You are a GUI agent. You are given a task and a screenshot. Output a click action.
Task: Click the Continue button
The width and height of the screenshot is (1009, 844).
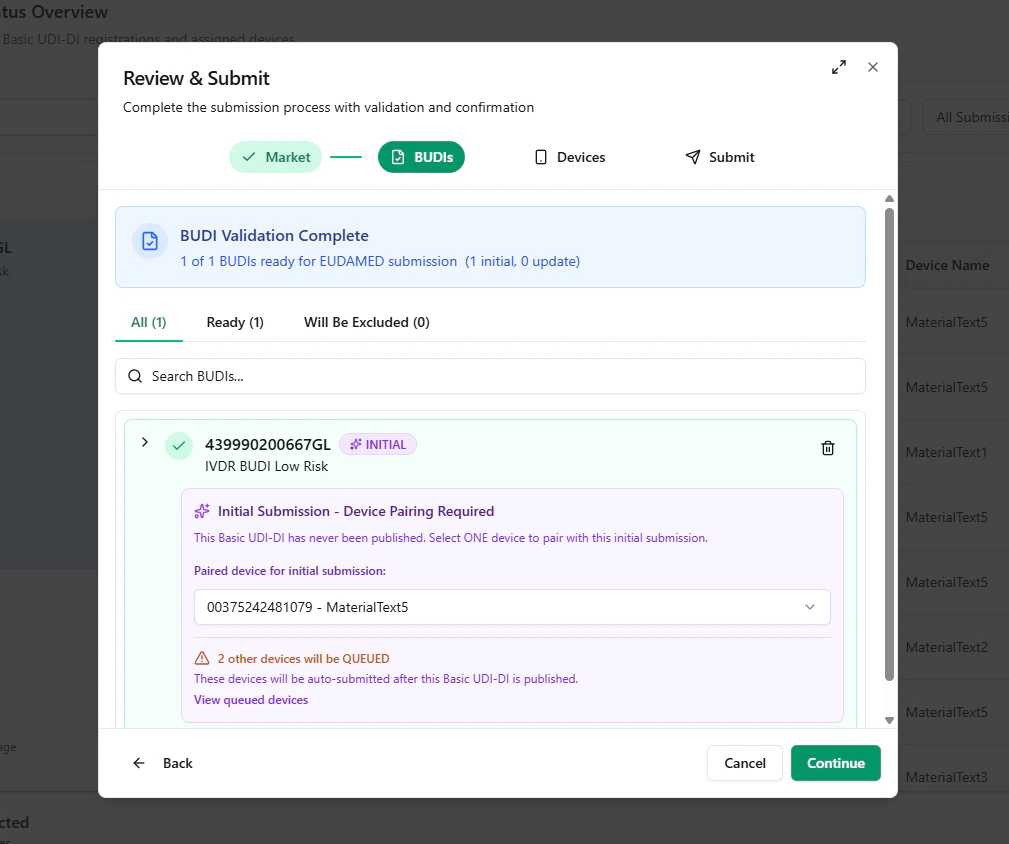point(835,763)
